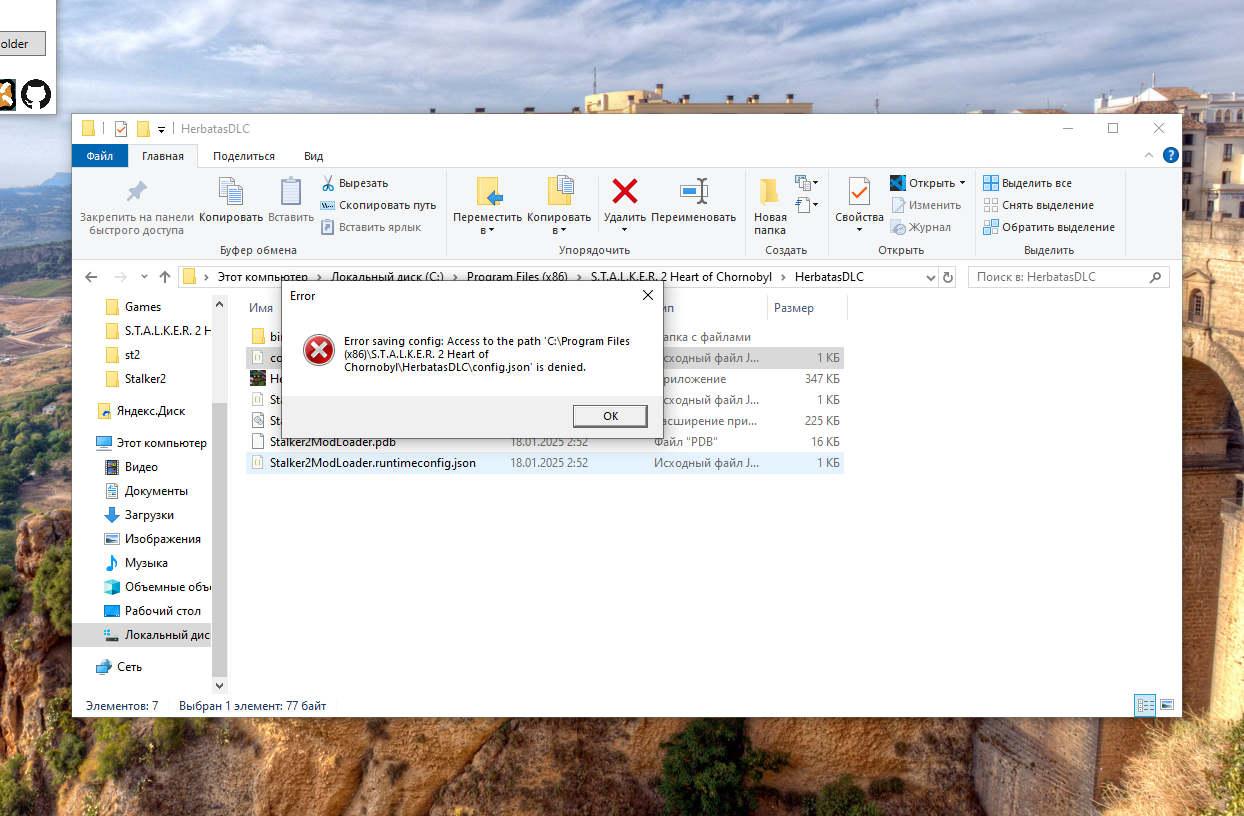
Task: Open the Open (Открыть) dropdown arrow
Action: tap(962, 183)
